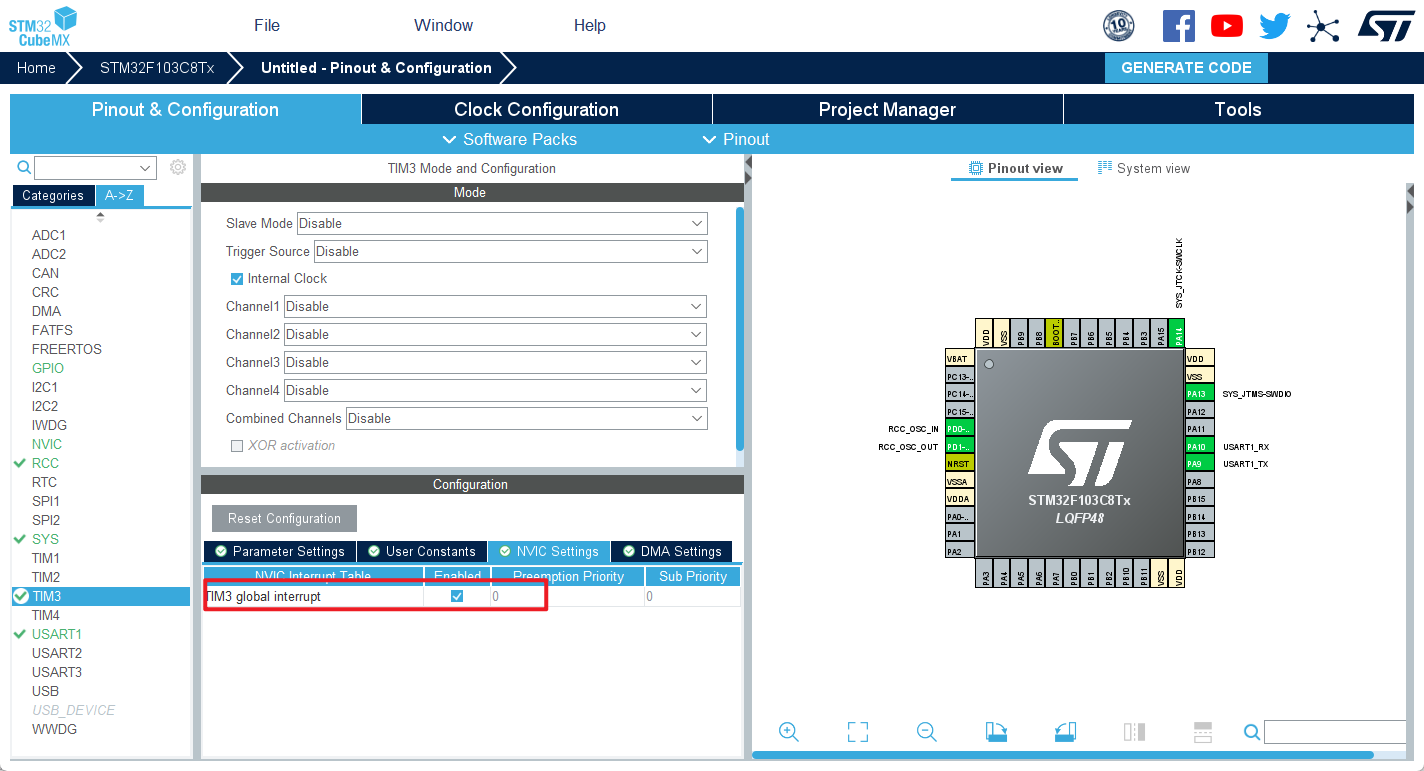Rotate the chip view counterclockwise

click(1065, 731)
